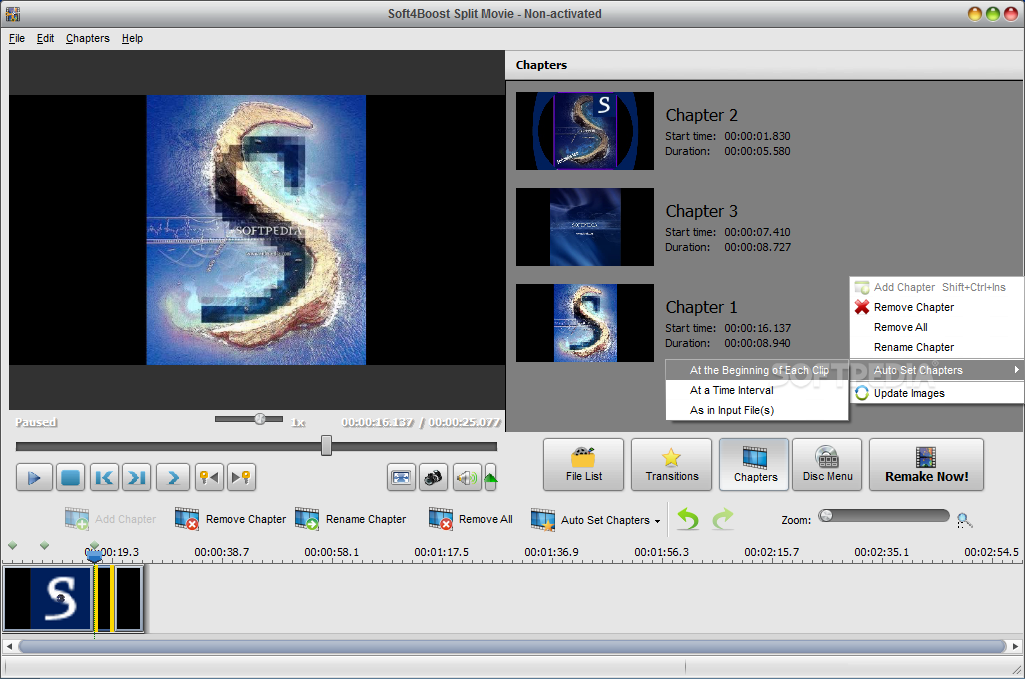Switch to full screen preview
The image size is (1025, 679).
401,478
